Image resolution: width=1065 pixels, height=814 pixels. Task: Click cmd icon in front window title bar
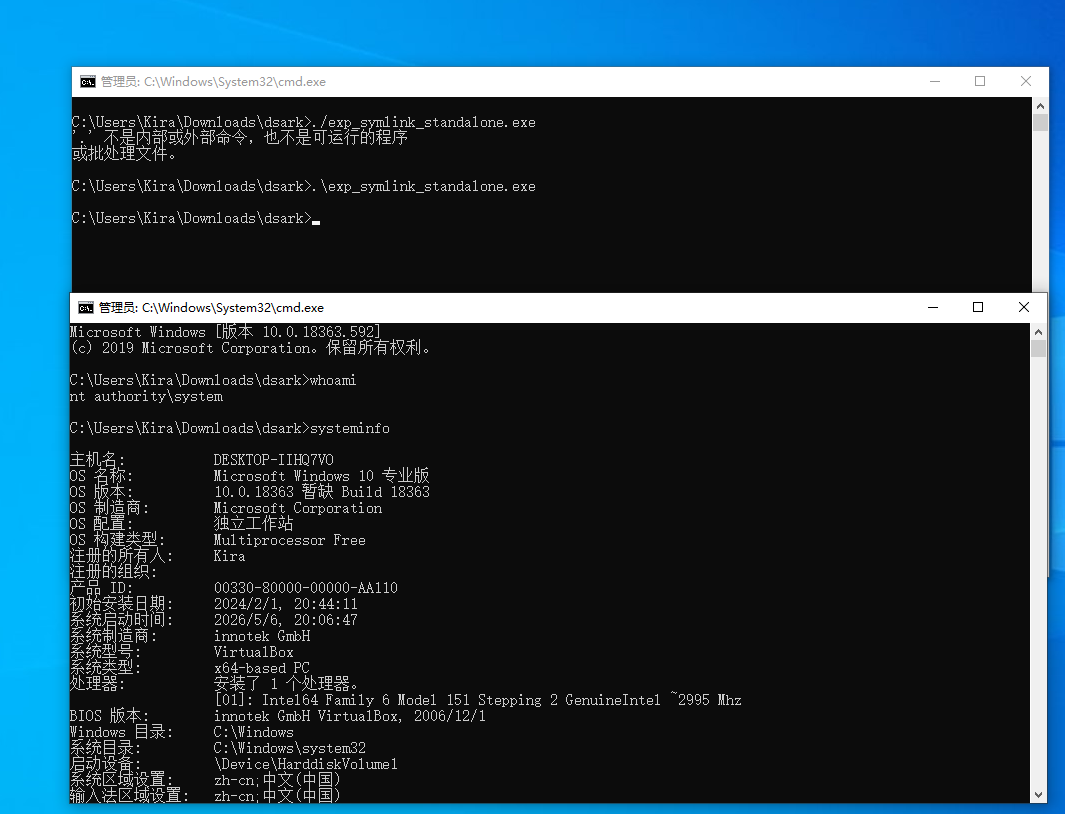[86, 308]
